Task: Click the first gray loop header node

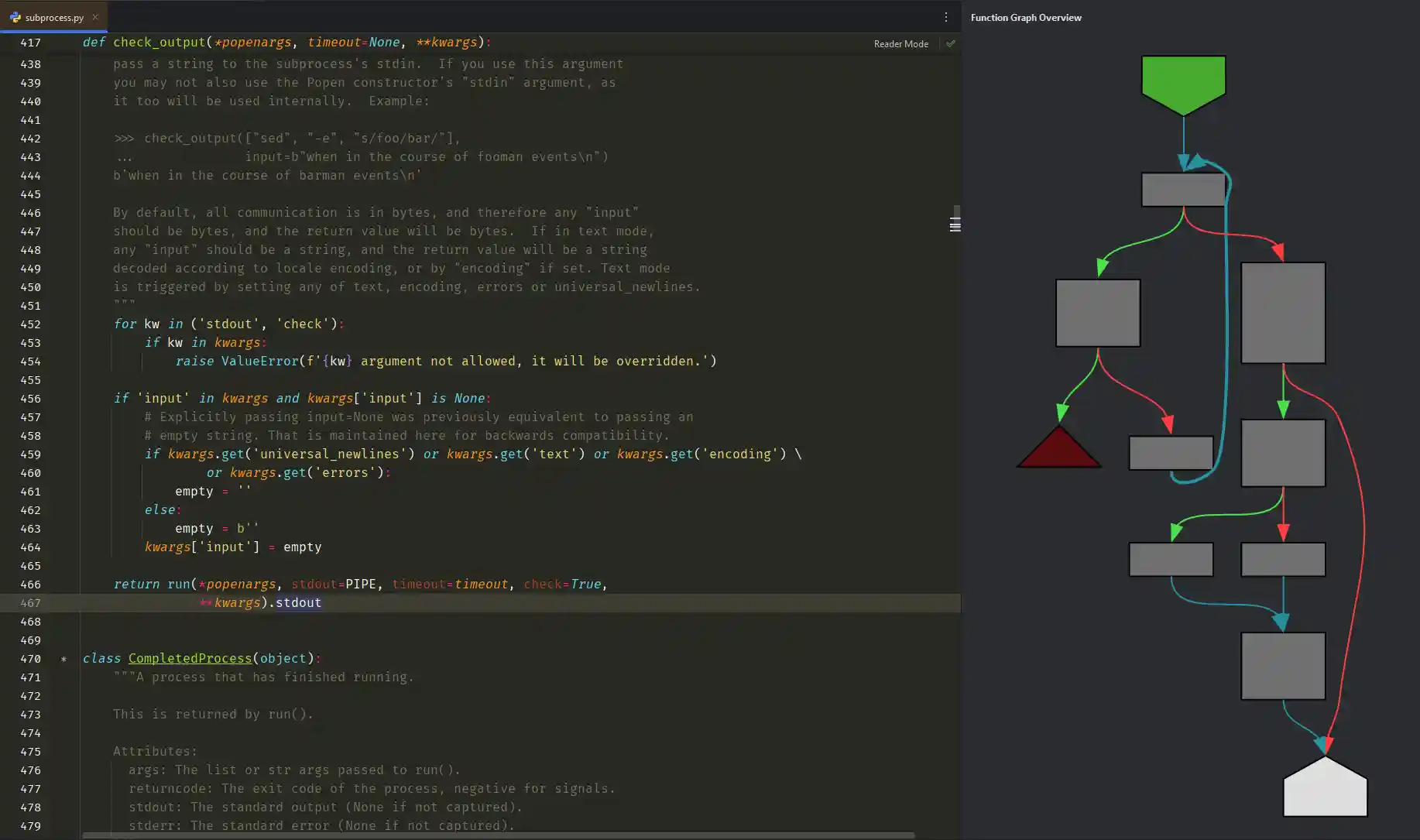Action: pyautogui.click(x=1183, y=190)
